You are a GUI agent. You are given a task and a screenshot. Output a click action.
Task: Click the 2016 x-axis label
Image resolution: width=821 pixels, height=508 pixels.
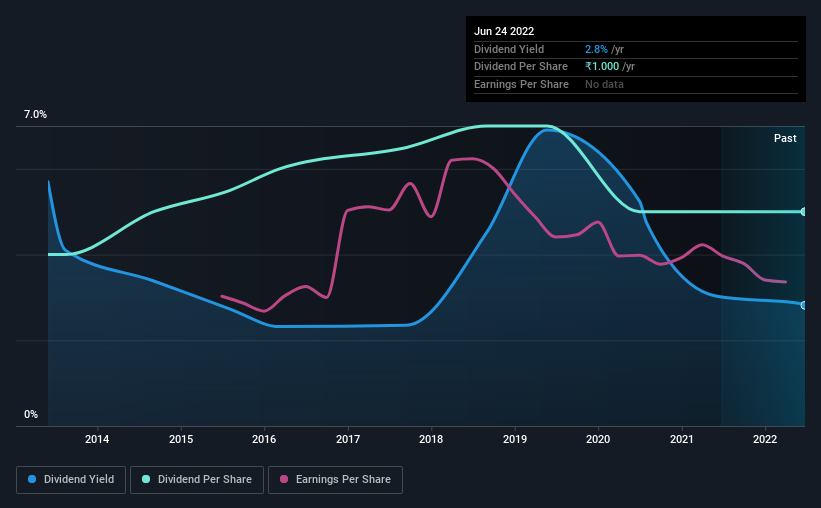click(x=264, y=439)
